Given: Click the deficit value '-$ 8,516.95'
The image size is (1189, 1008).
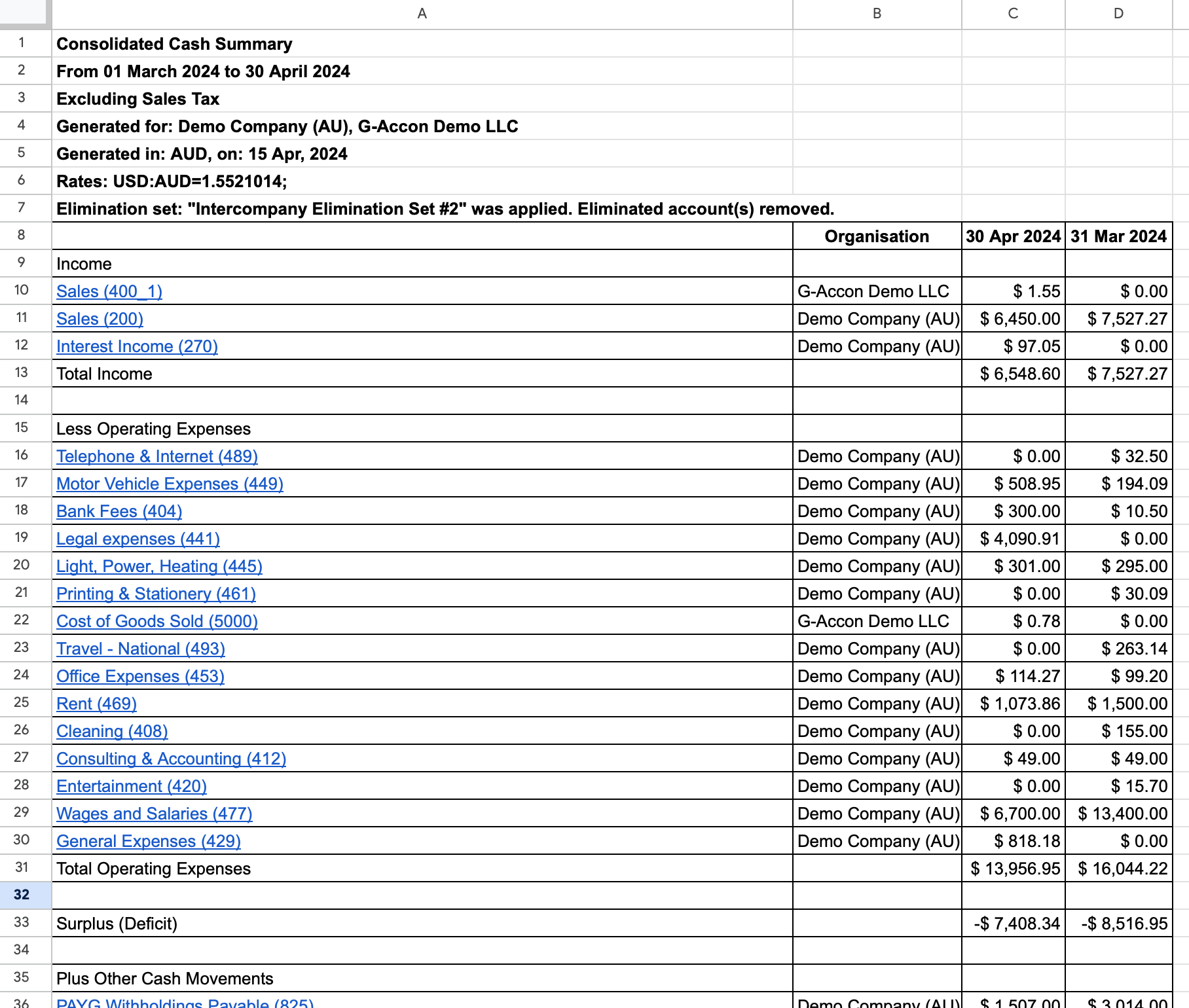Looking at the screenshot, I should click(x=1119, y=924).
